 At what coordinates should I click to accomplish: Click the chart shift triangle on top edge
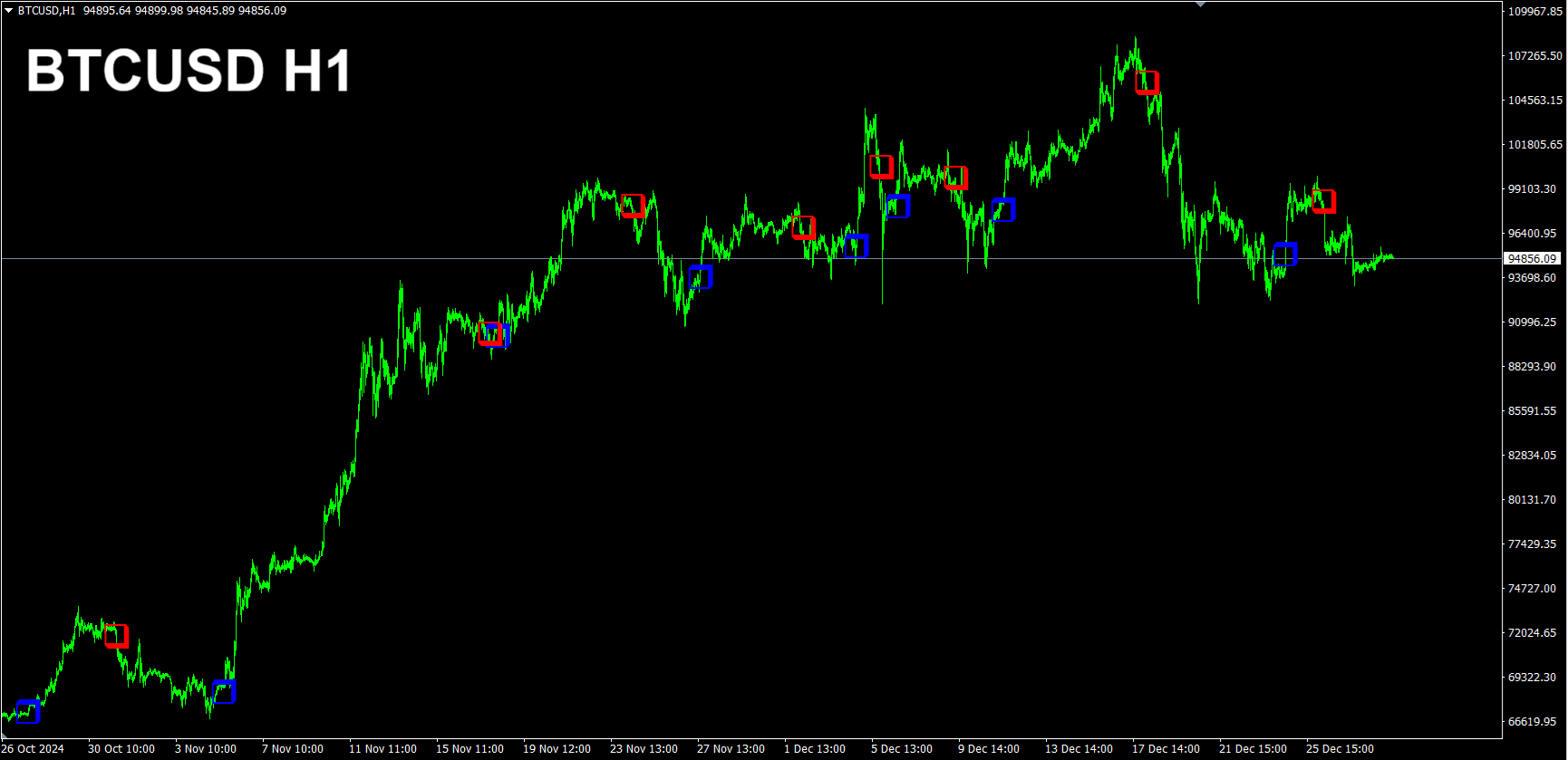(1200, 5)
